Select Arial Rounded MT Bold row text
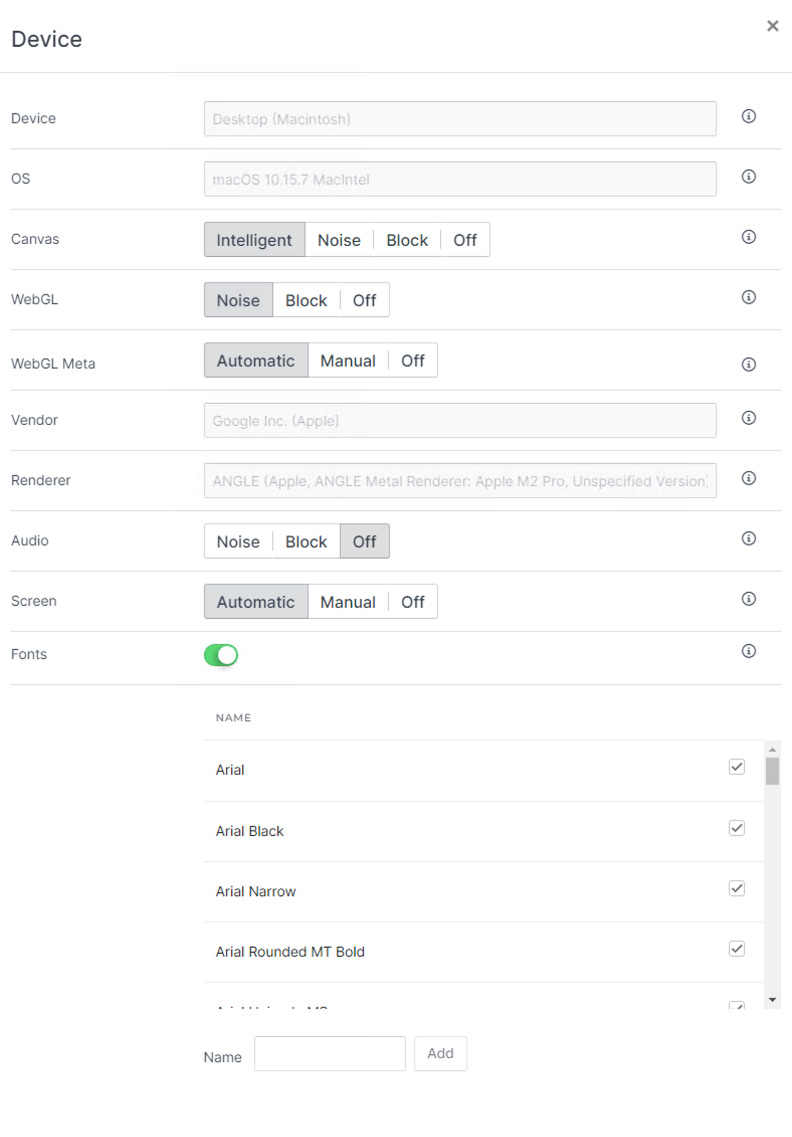This screenshot has width=792, height=1137. (290, 951)
